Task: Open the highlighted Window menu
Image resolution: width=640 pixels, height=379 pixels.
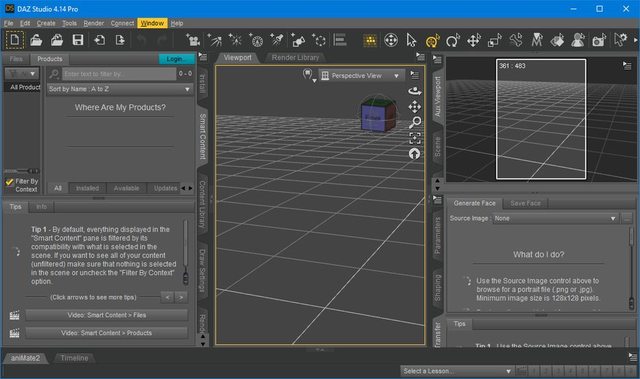Action: tap(152, 23)
